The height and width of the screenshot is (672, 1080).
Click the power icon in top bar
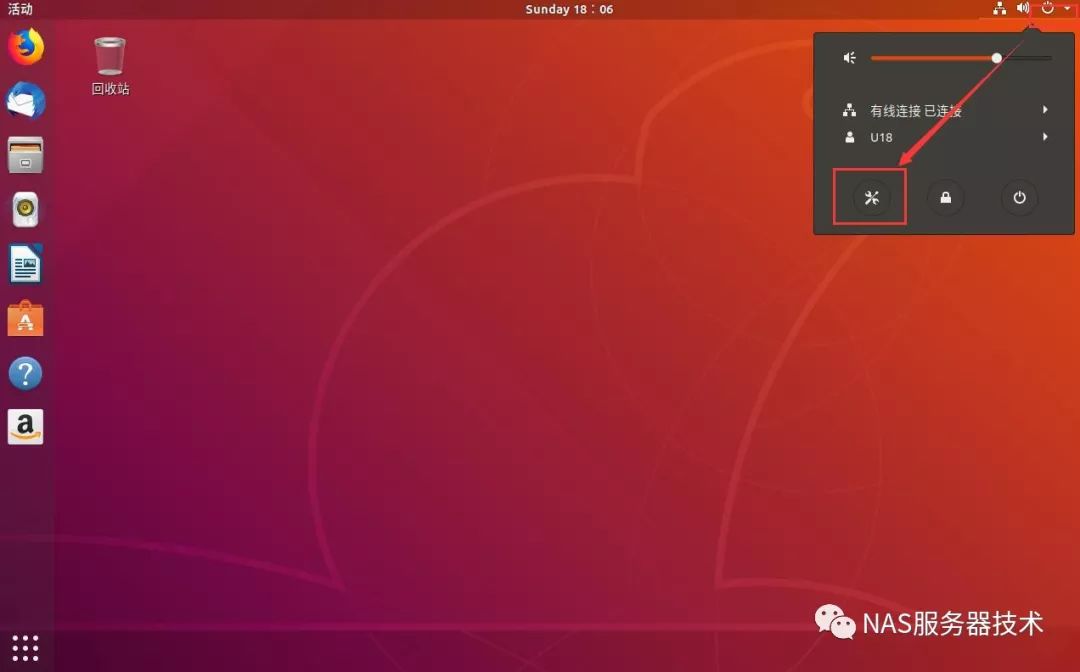pos(1047,8)
